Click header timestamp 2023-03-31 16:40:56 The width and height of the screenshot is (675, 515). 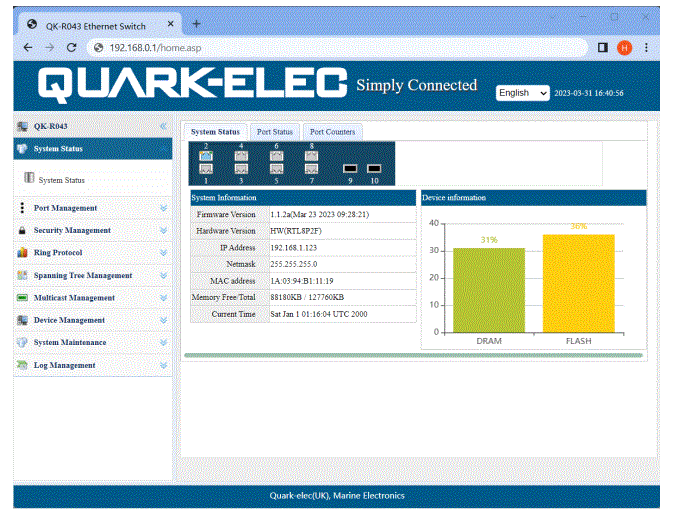[x=588, y=93]
